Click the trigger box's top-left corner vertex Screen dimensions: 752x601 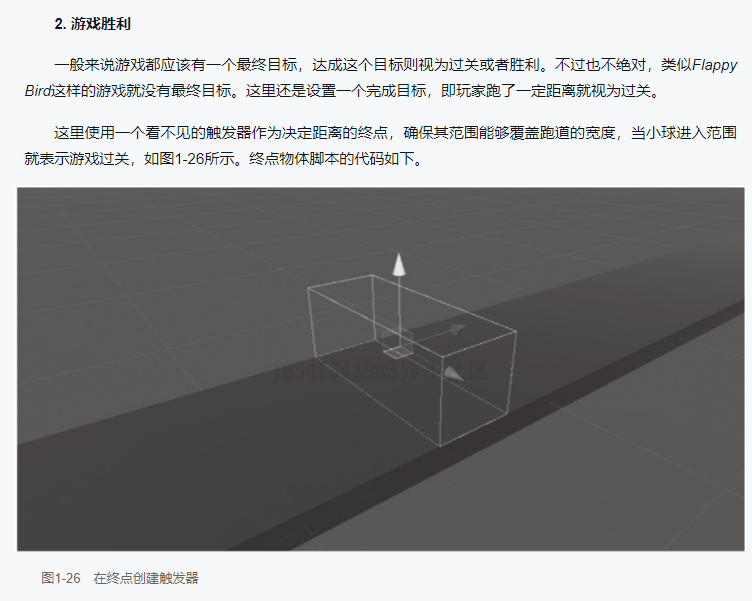tap(308, 288)
